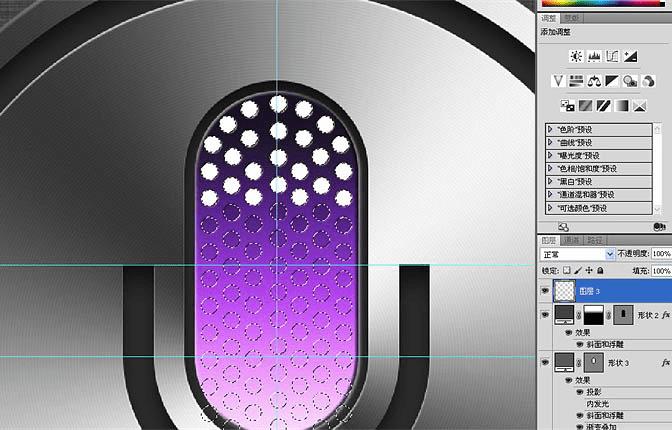The image size is (672, 430).
Task: Select the 图层 3 layer name
Action: click(x=589, y=292)
